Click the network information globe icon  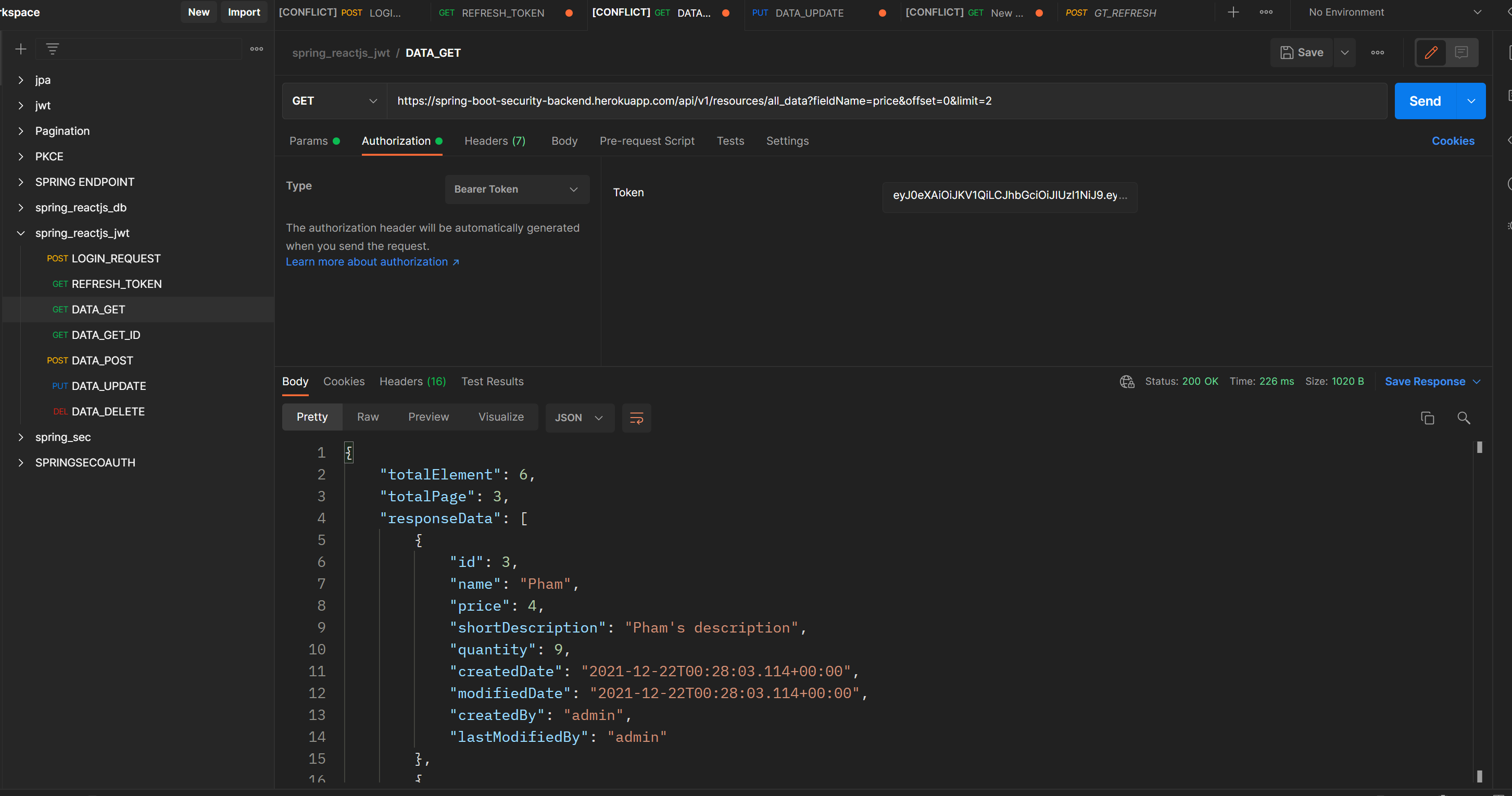tap(1127, 382)
